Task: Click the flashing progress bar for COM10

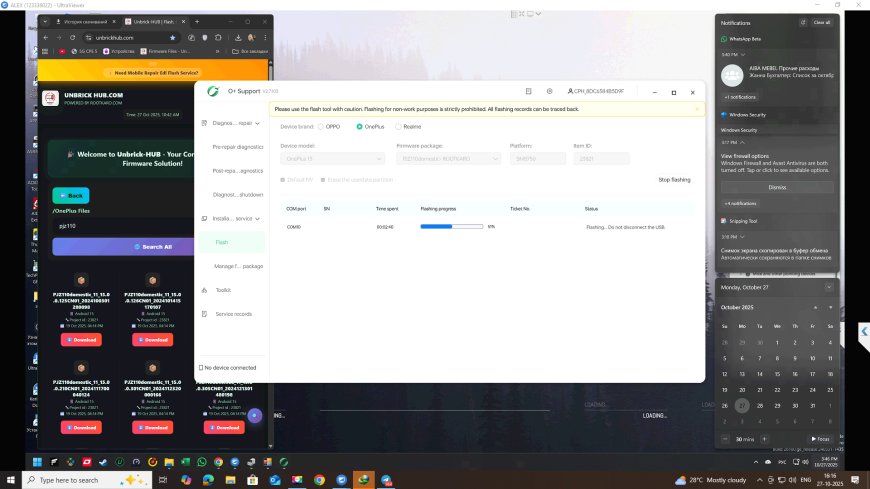Action: click(452, 227)
